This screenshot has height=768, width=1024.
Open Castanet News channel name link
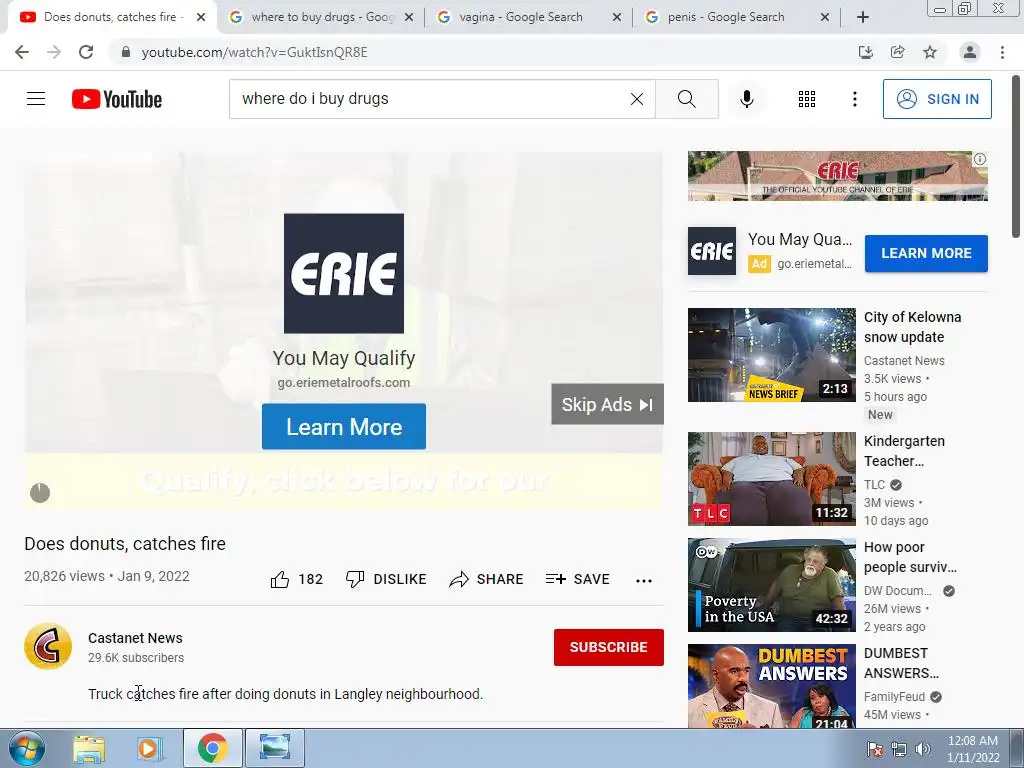coord(135,638)
